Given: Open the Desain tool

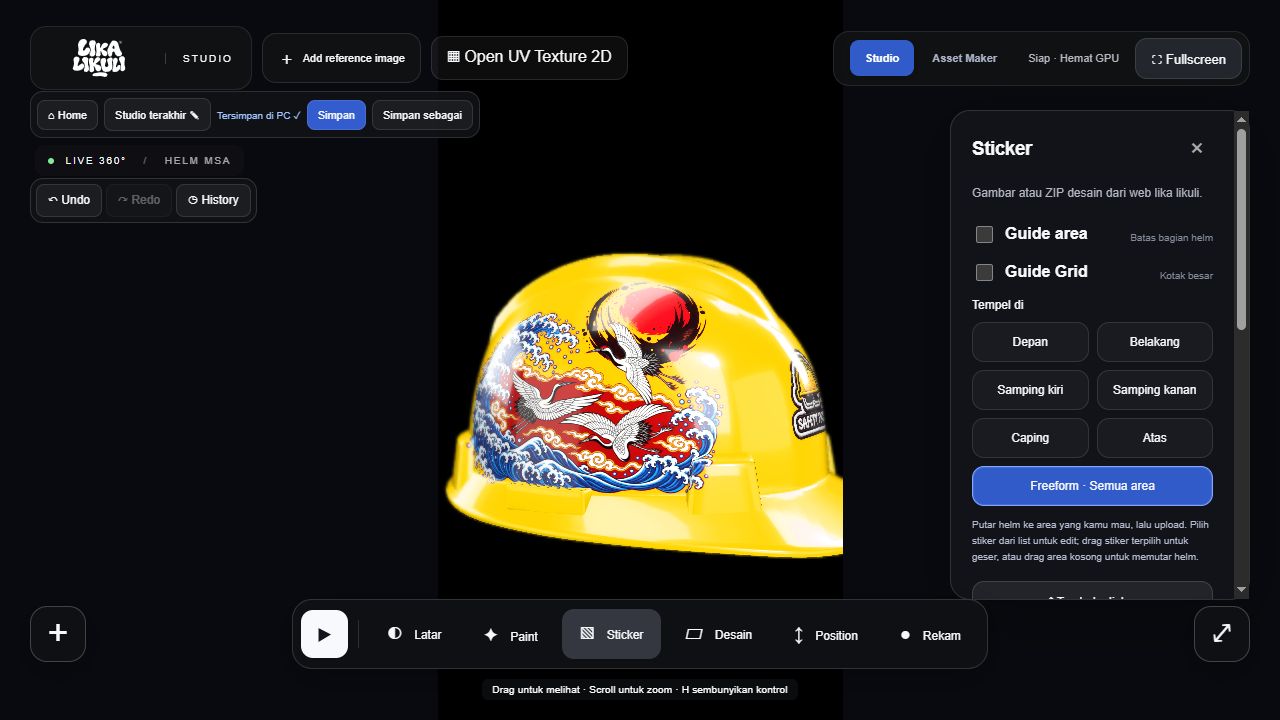Looking at the screenshot, I should point(719,634).
